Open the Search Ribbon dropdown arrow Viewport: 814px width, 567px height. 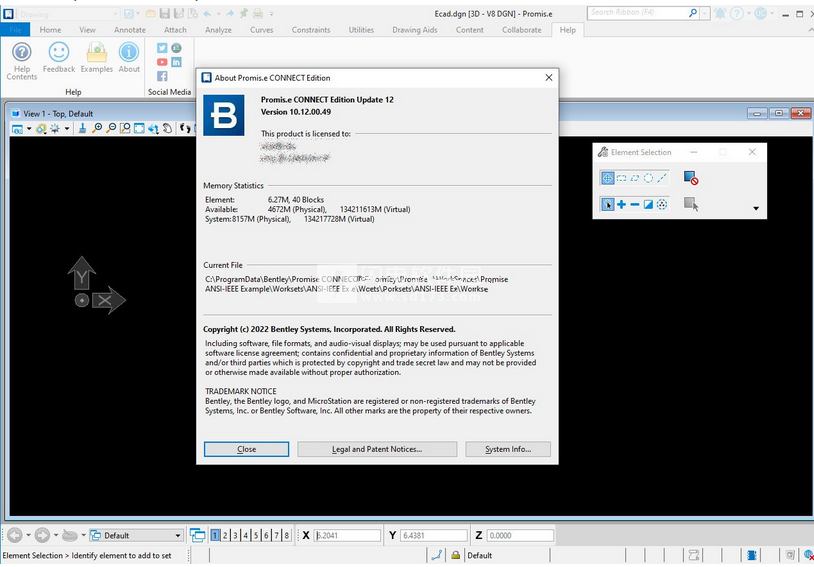coord(705,14)
